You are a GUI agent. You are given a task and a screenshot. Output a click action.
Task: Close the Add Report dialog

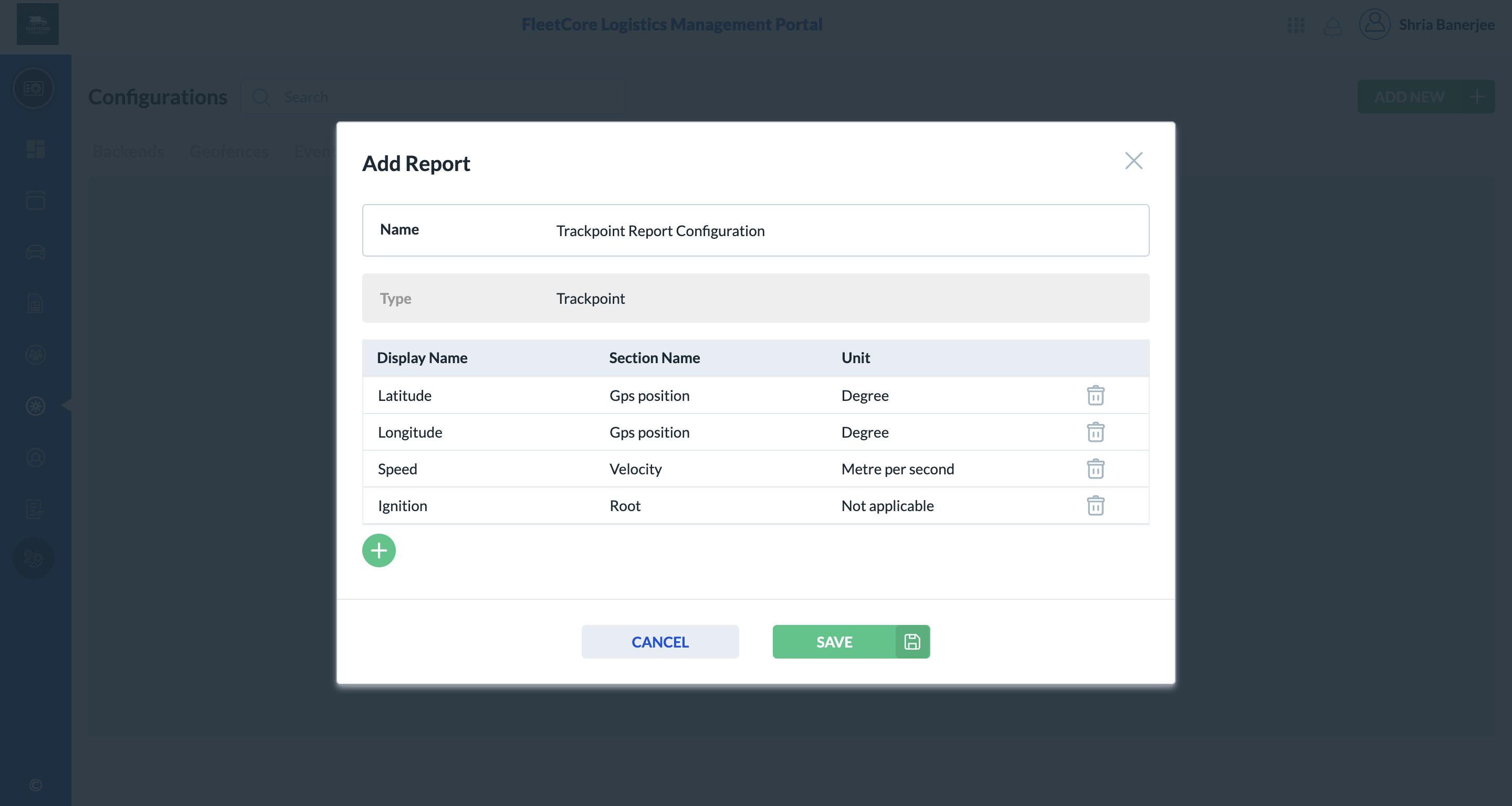tap(1133, 161)
